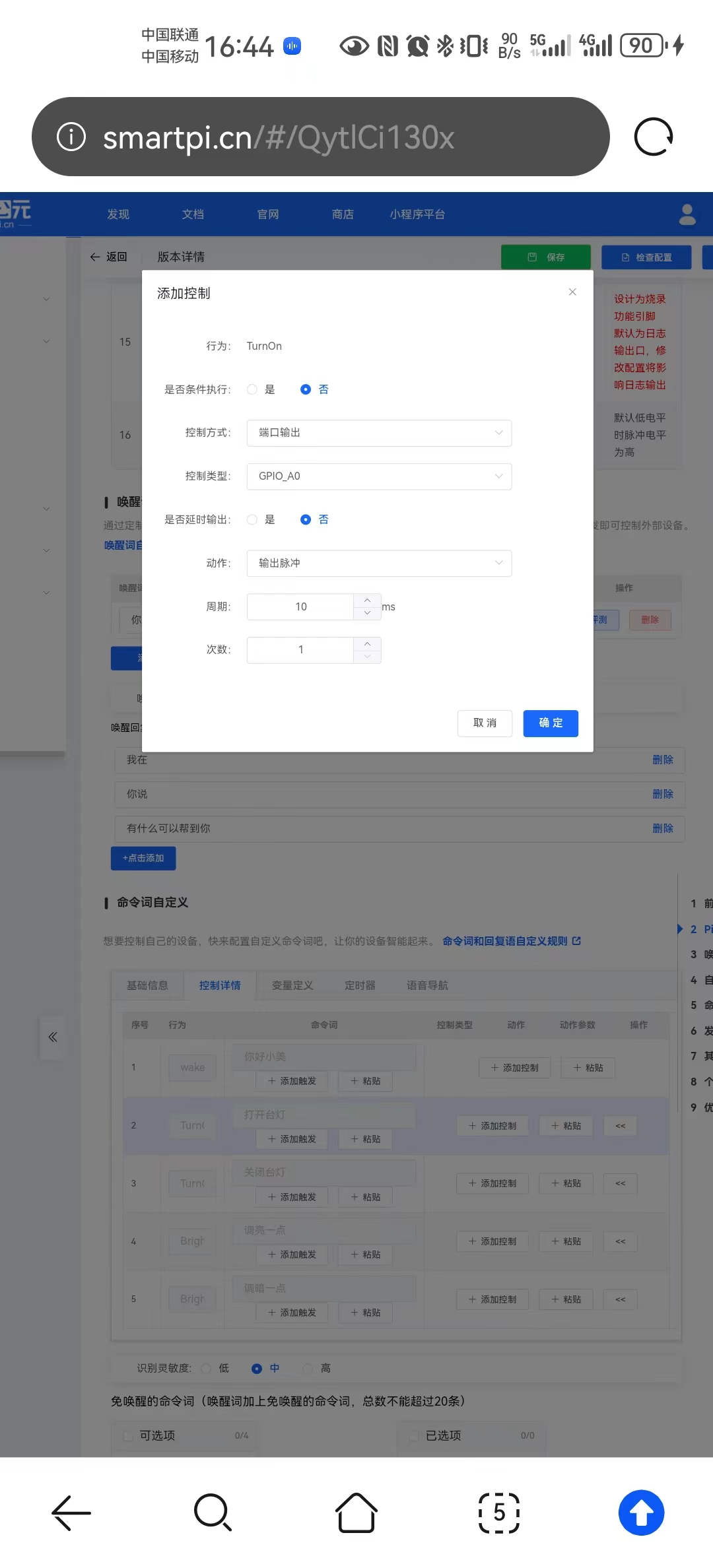Go to browser home icon
The image size is (713, 1568).
point(356,1512)
